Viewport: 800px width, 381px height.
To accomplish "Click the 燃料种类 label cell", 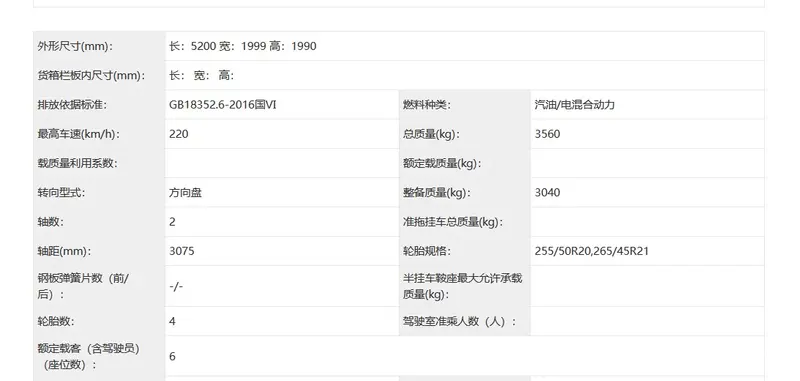I will click(465, 105).
